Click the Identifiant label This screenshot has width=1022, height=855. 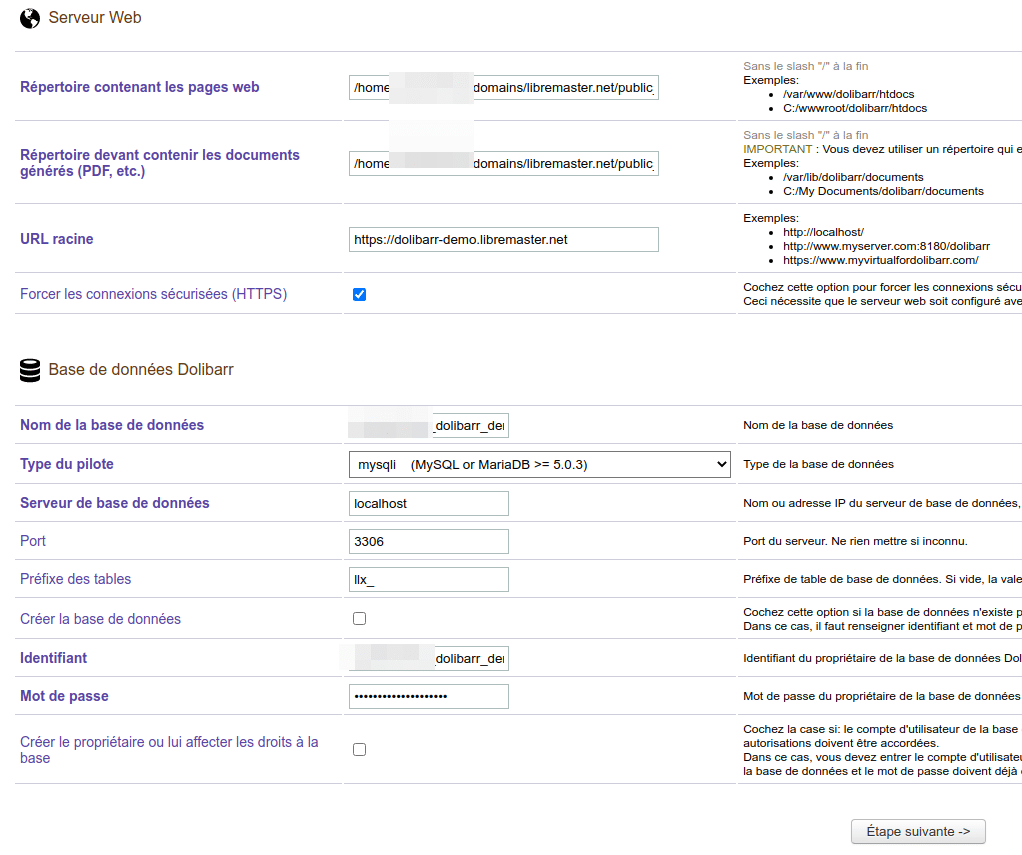pyautogui.click(x=53, y=658)
